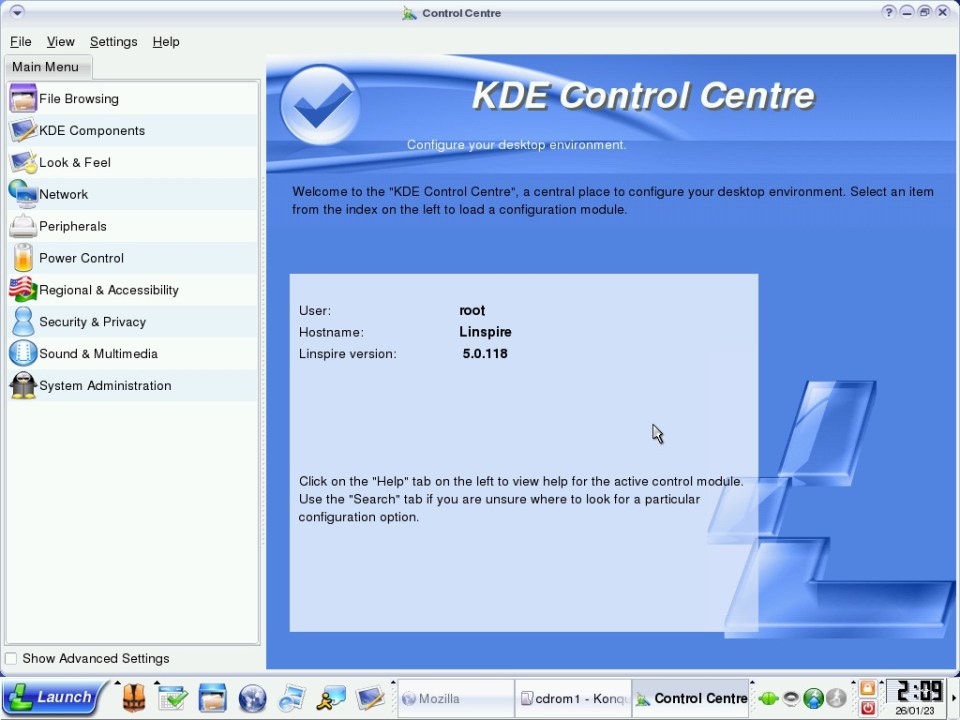Viewport: 960px width, 720px height.
Task: Select KDE Components in the sidebar
Action: [91, 131]
